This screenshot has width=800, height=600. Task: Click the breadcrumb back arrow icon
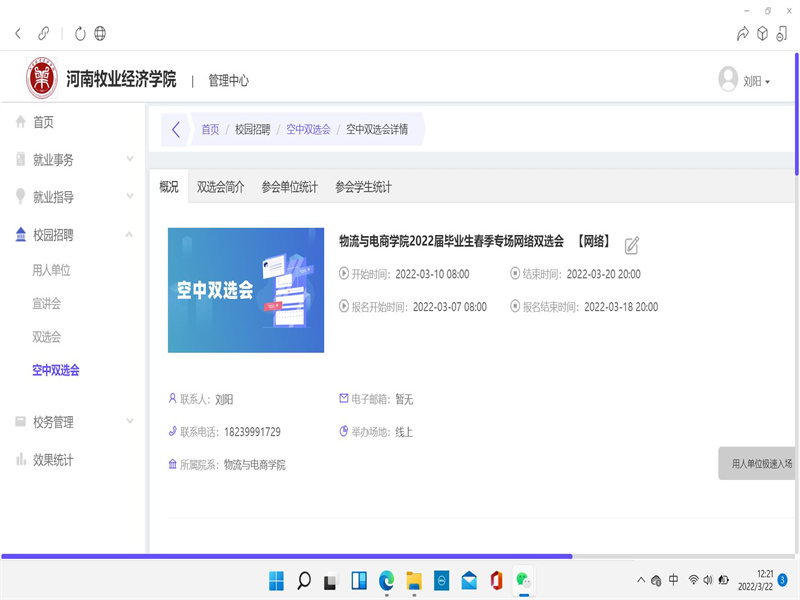[176, 129]
